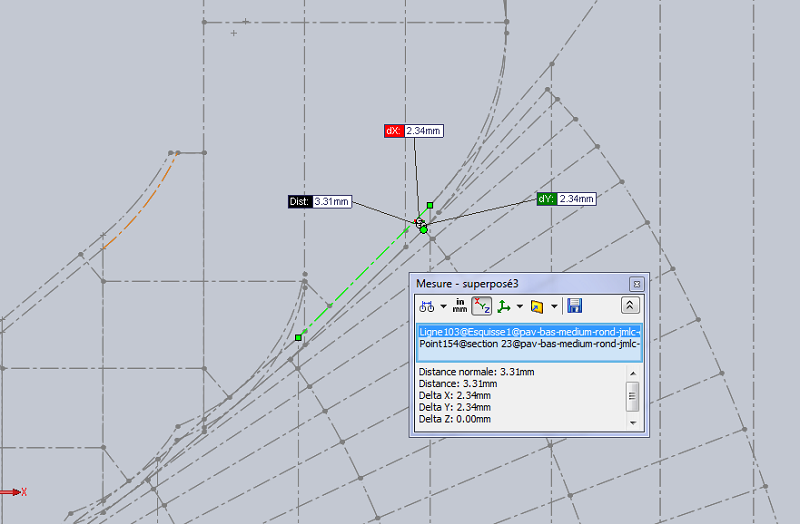Image resolution: width=800 pixels, height=524 pixels.
Task: Collapse Mesure dialog with double chevron
Action: [630, 306]
